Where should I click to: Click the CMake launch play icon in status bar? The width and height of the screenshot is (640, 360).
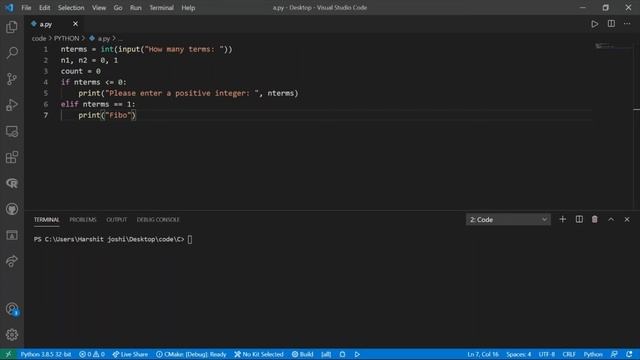pyautogui.click(x=357, y=354)
